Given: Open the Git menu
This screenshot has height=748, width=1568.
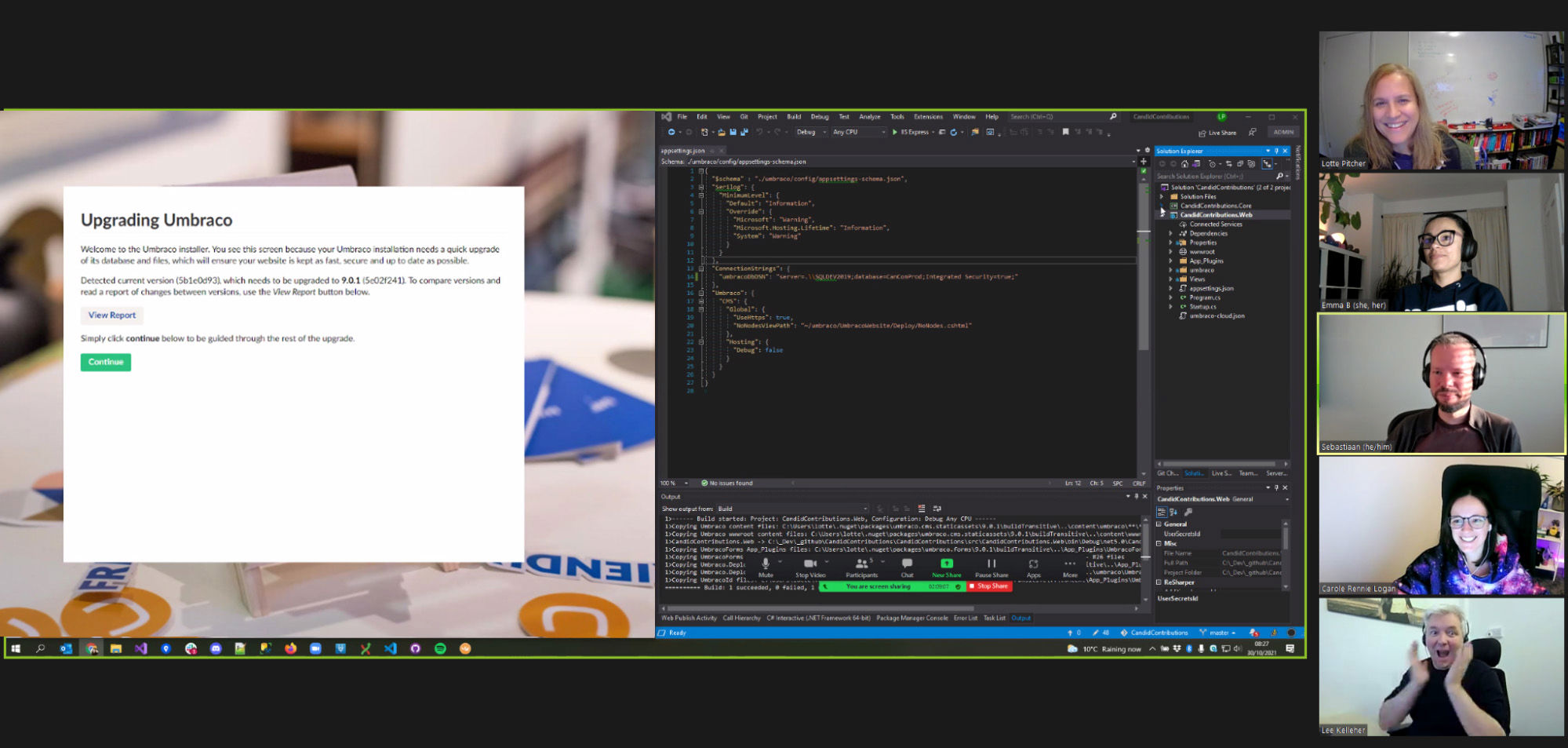Looking at the screenshot, I should coord(744,117).
